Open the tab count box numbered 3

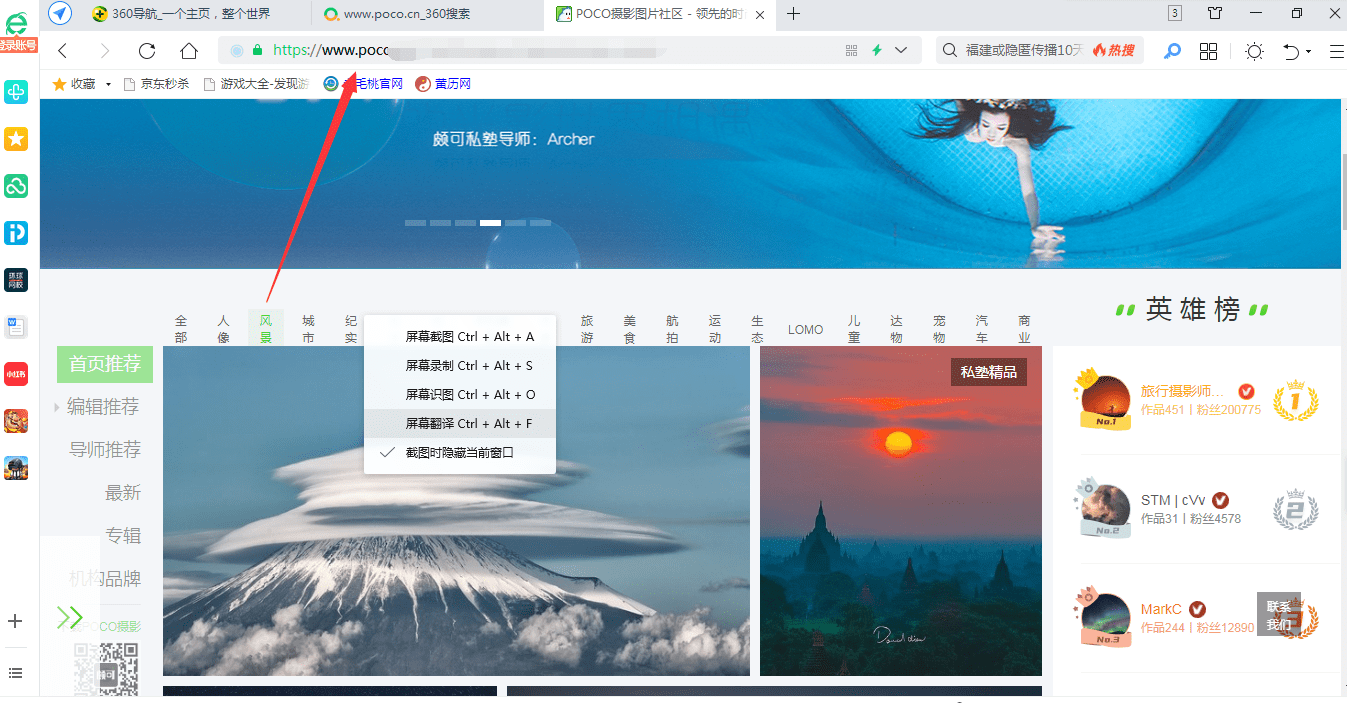click(x=1174, y=13)
